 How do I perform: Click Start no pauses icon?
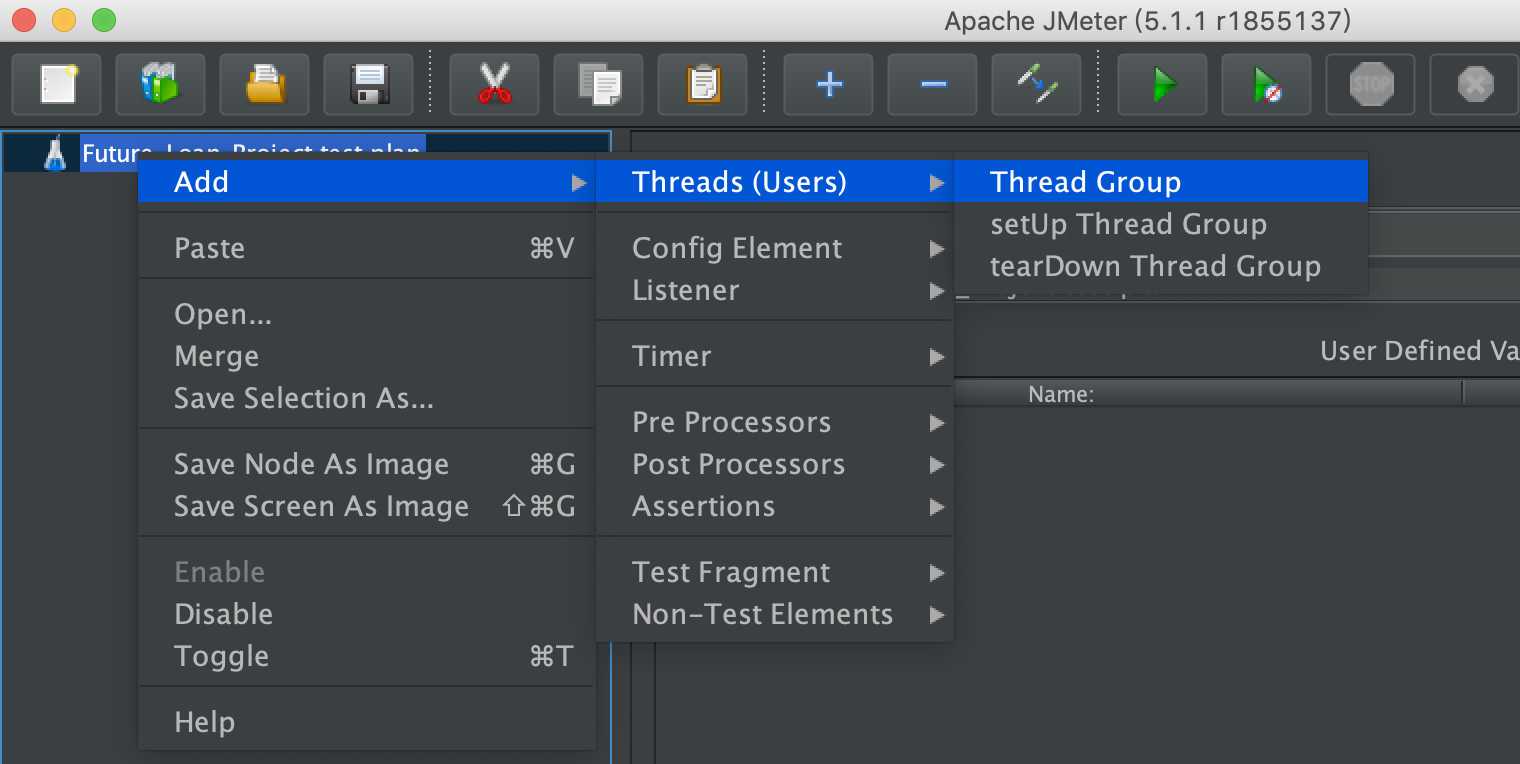coord(1266,84)
